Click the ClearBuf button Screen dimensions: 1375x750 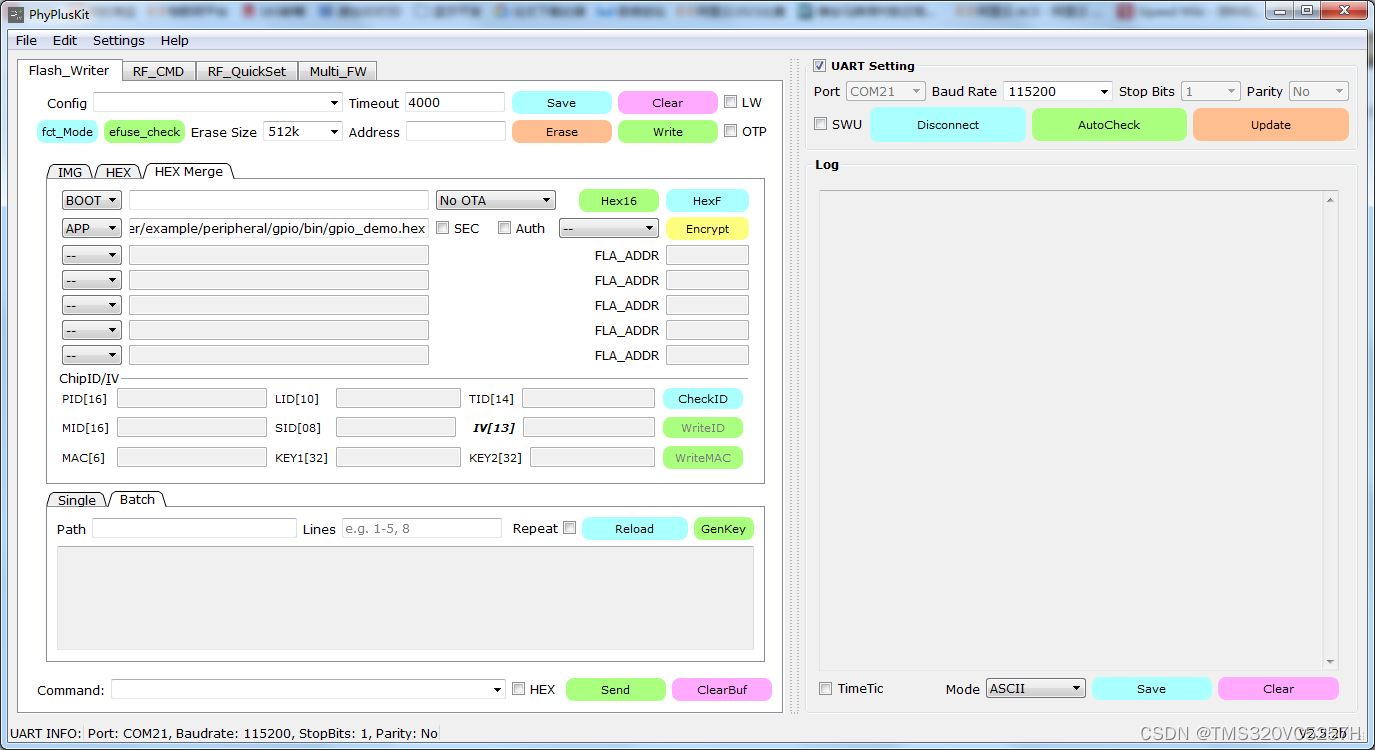point(721,690)
